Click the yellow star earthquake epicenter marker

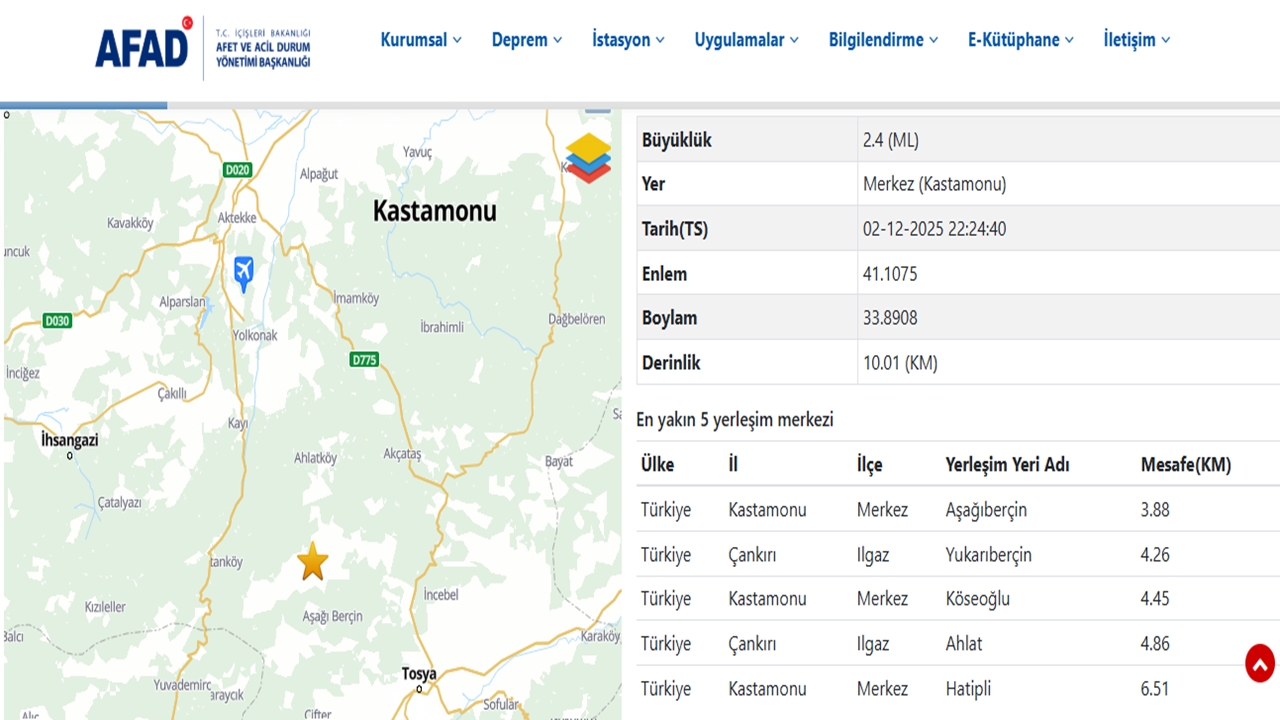coord(312,562)
